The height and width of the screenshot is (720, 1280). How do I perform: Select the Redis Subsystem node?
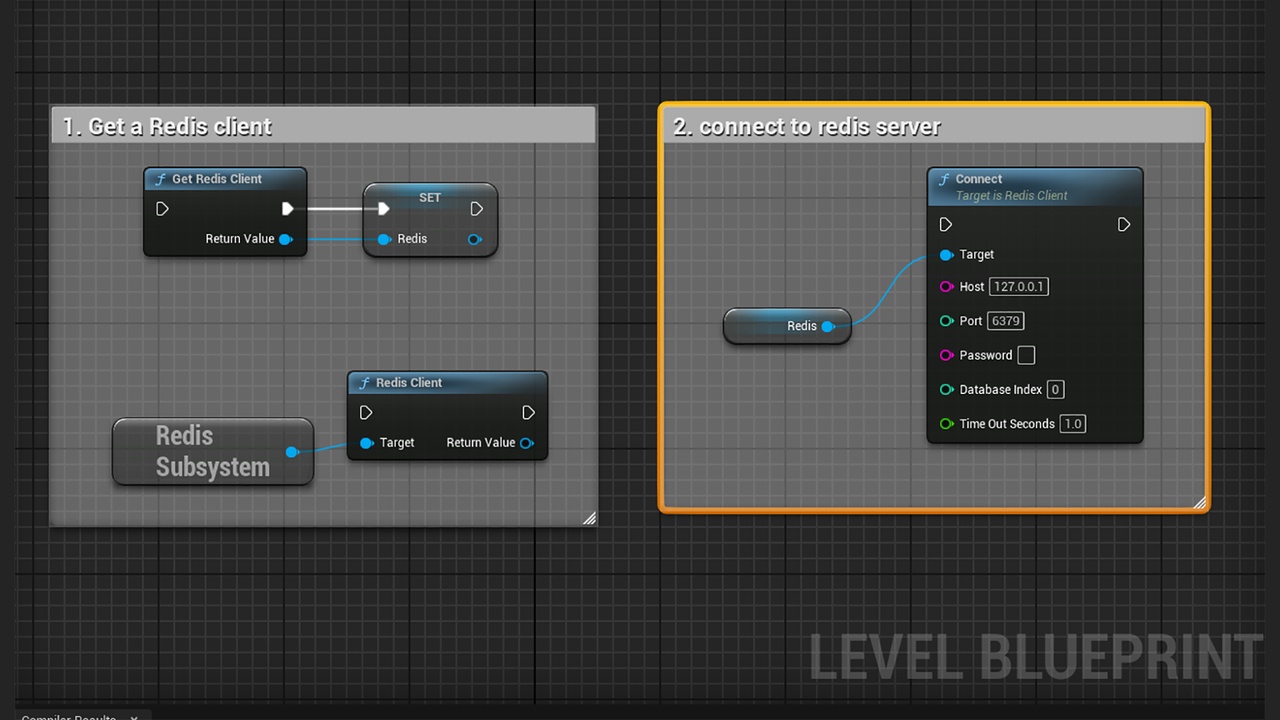tap(213, 452)
